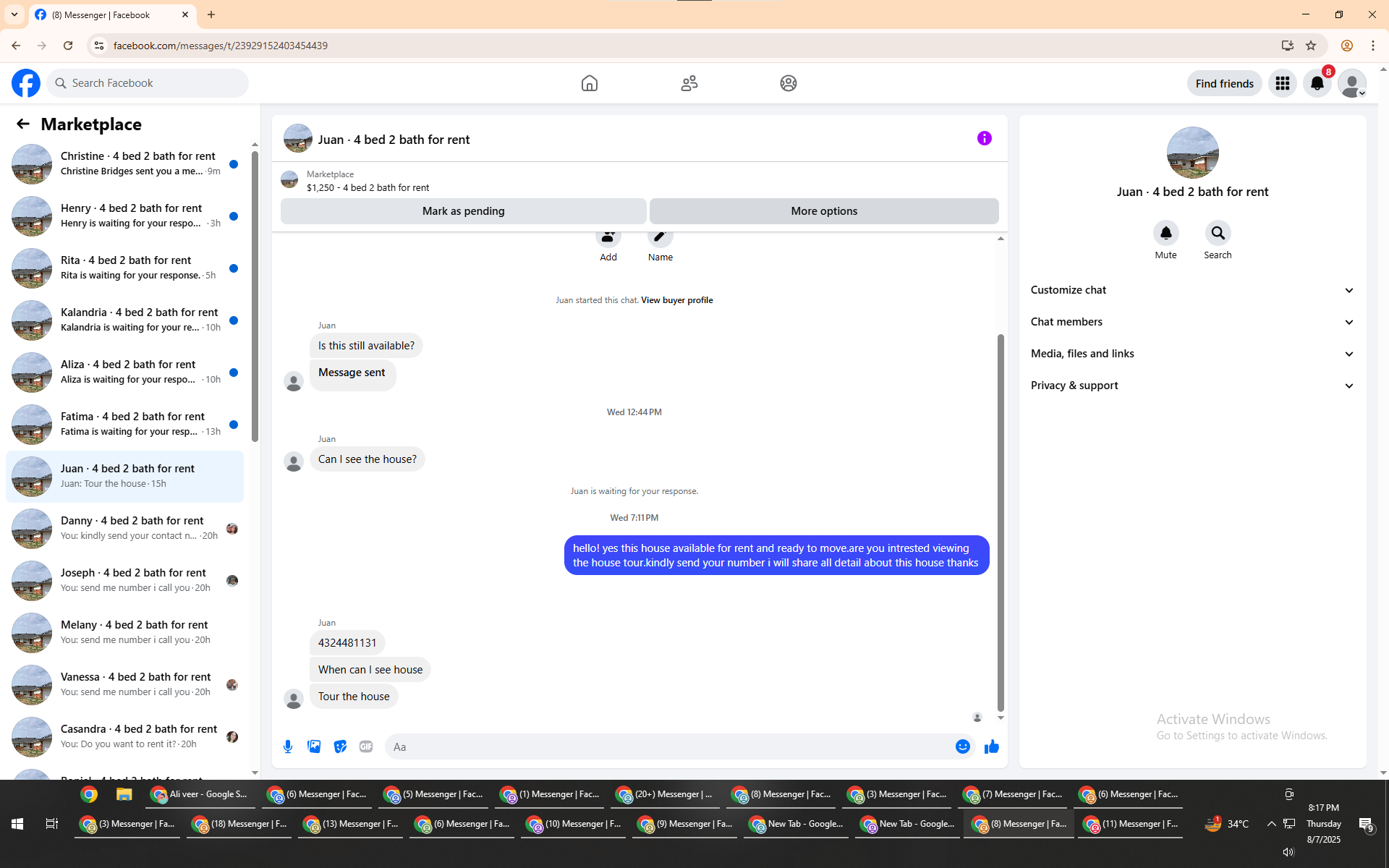Open notifications bell with 8 badge
The width and height of the screenshot is (1389, 868).
click(x=1317, y=83)
